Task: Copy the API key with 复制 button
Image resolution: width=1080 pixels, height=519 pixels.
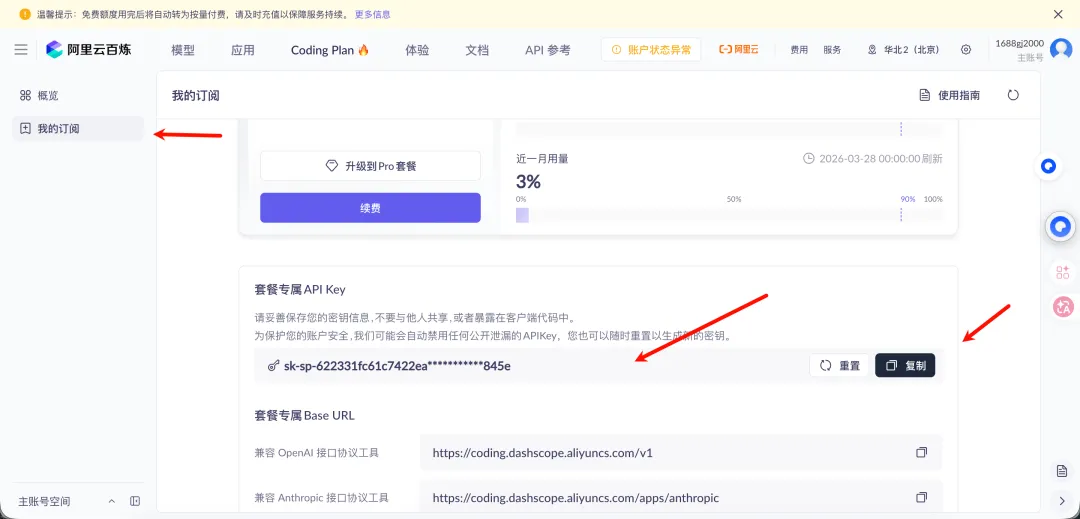Action: (905, 366)
